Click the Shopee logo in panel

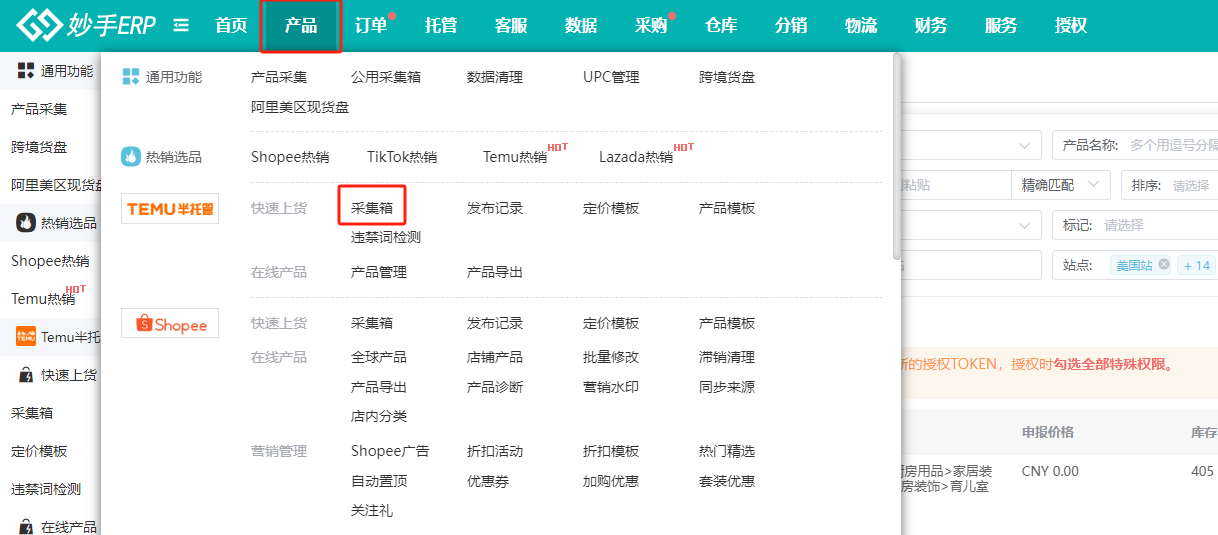pos(170,324)
